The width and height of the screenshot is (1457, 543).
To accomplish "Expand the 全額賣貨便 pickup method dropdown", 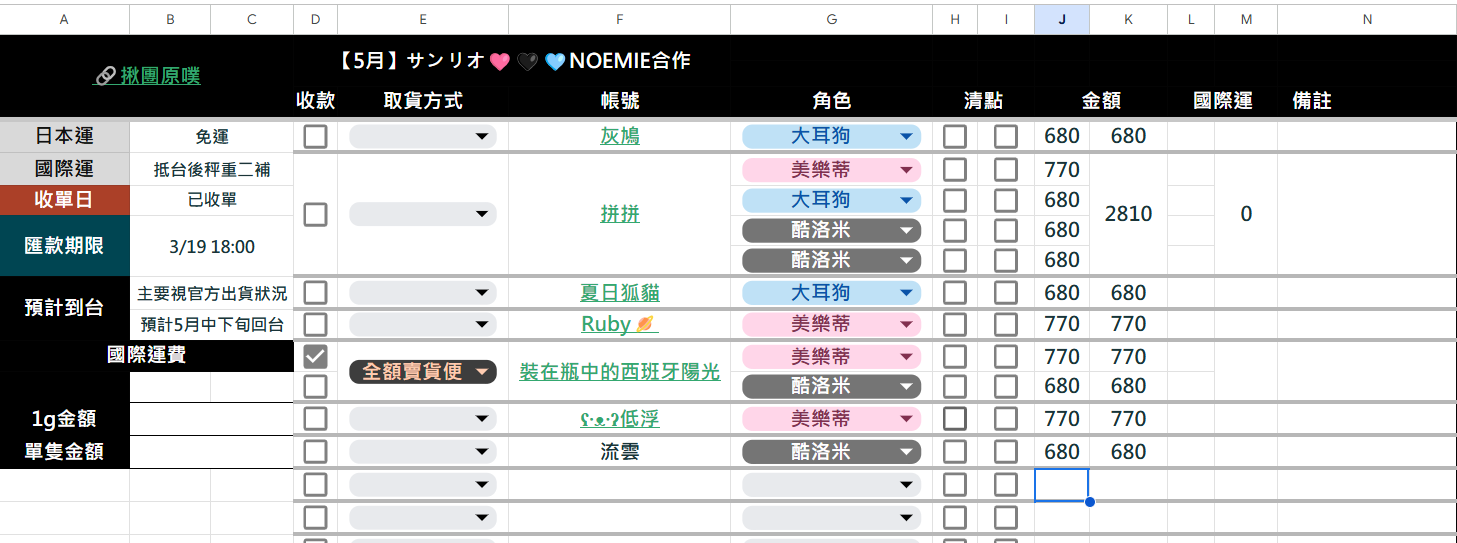I will (x=423, y=372).
